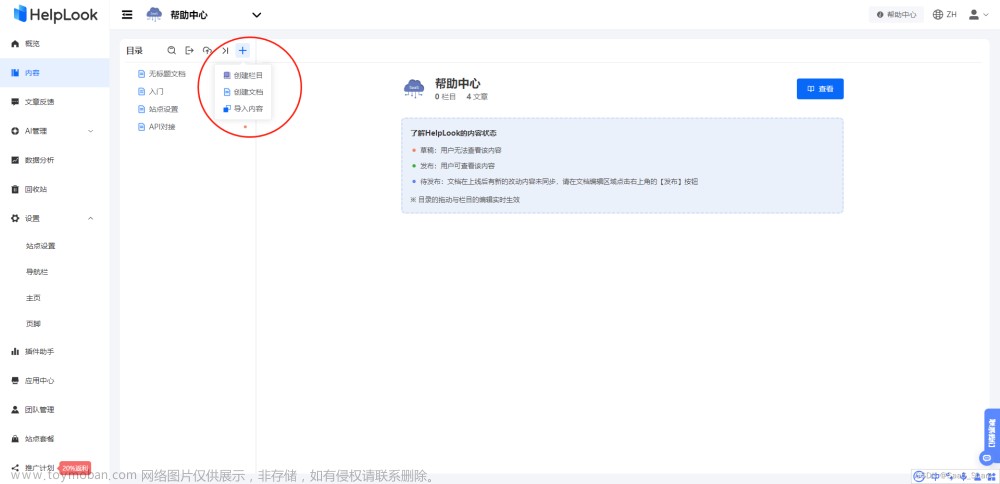The image size is (1000, 484).
Task: Click the blue 查看 view button
Action: point(820,89)
